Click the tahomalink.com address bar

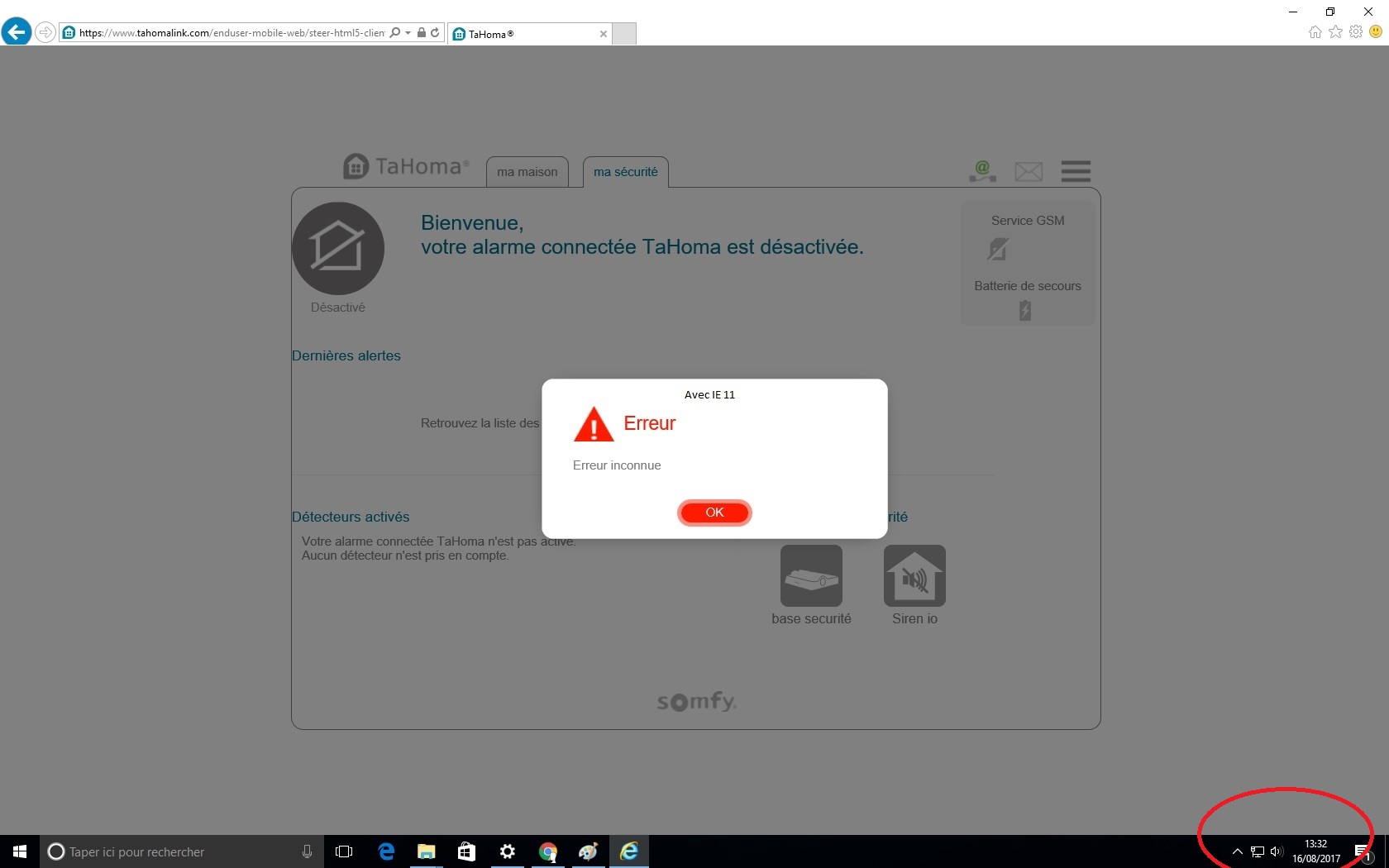pyautogui.click(x=231, y=33)
